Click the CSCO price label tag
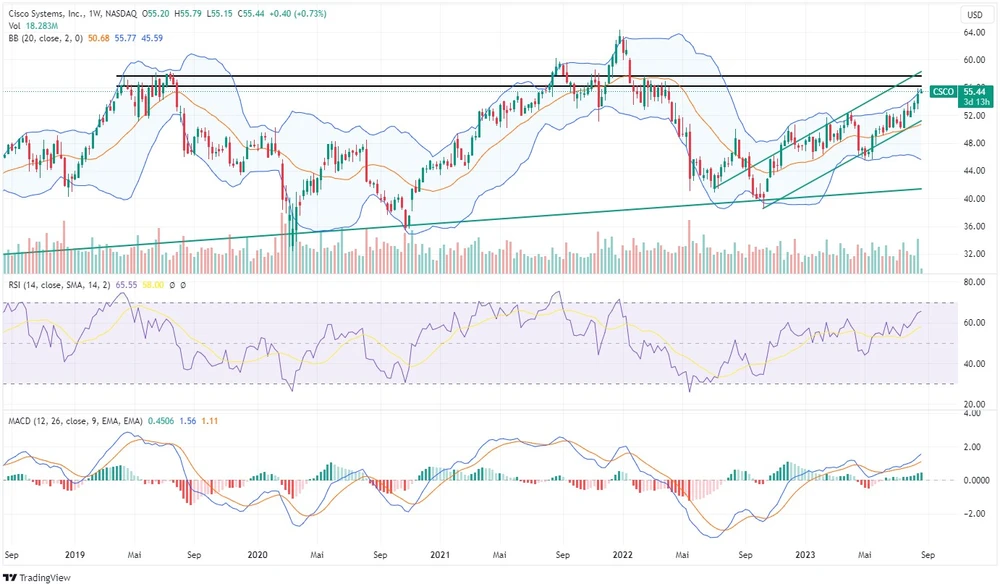This screenshot has width=1000, height=584. point(943,91)
